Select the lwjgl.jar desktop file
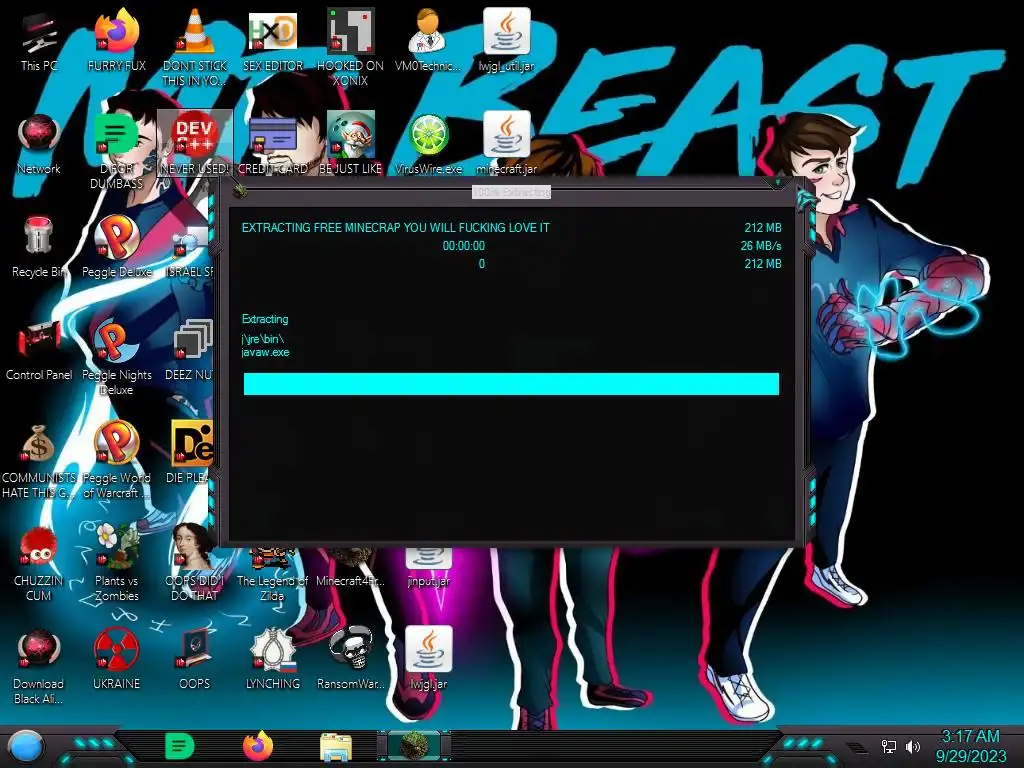1024x768 pixels. pyautogui.click(x=428, y=660)
